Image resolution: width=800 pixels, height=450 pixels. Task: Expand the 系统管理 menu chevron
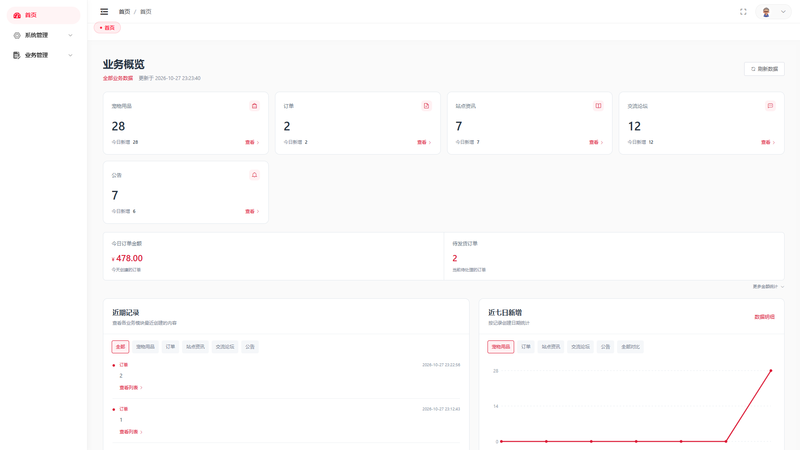pyautogui.click(x=70, y=35)
